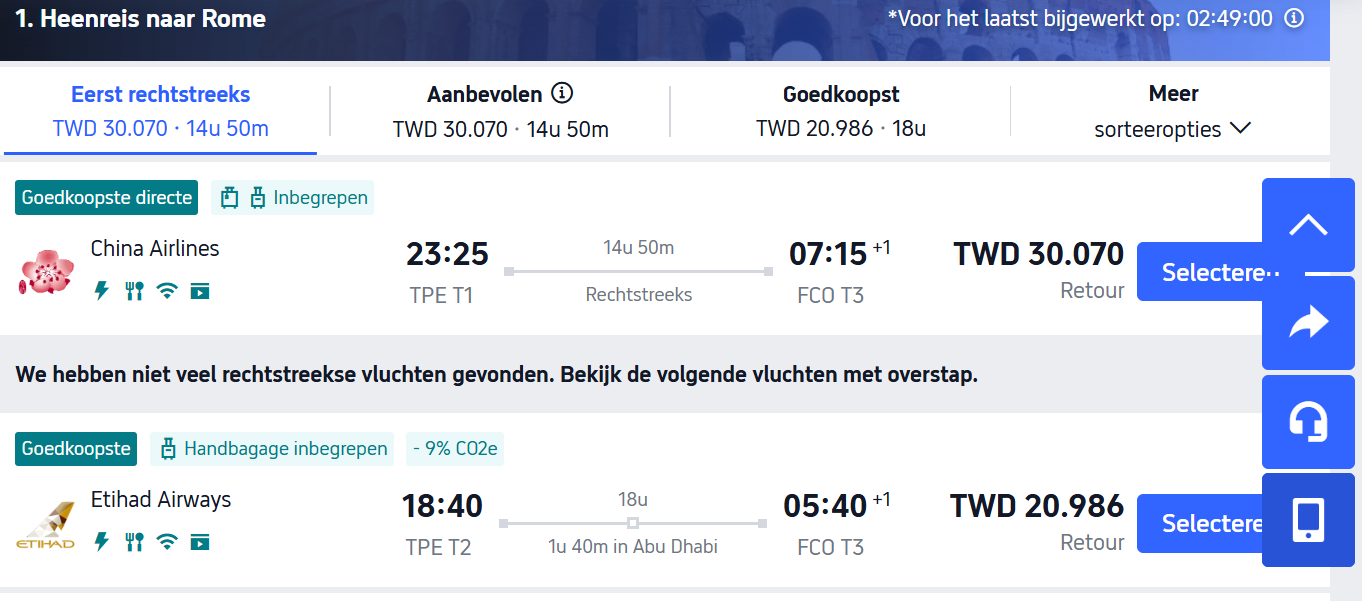Select the Etihad Airways flight
1362x601 pixels.
(1198, 524)
